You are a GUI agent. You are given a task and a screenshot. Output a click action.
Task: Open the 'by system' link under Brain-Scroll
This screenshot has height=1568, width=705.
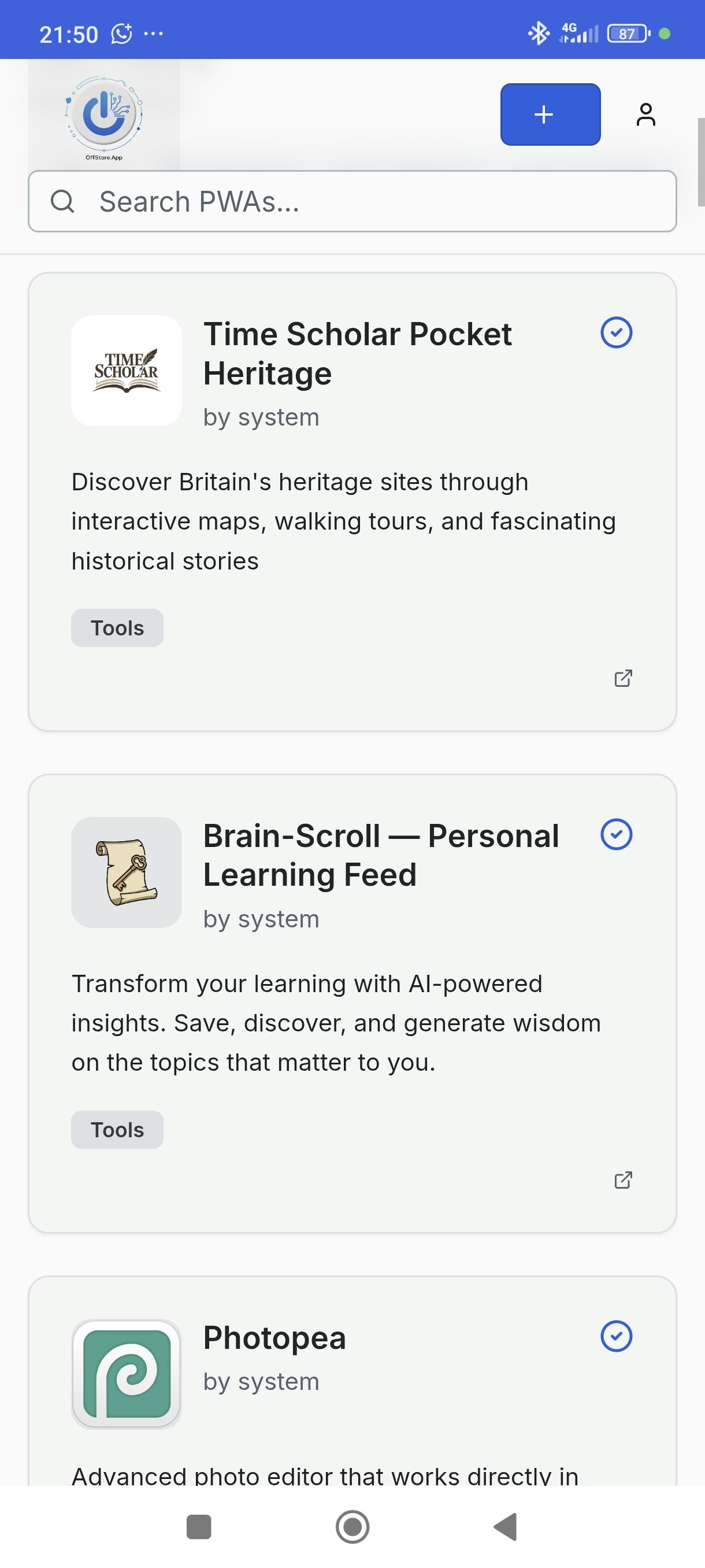(261, 918)
